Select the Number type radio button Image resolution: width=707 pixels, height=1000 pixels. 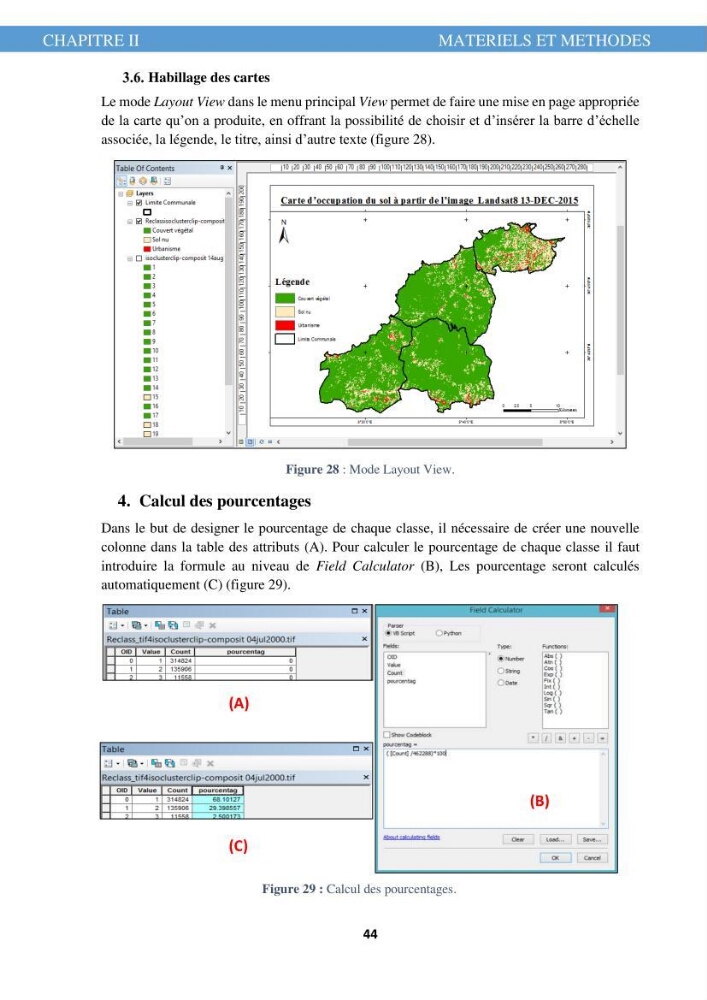[500, 659]
